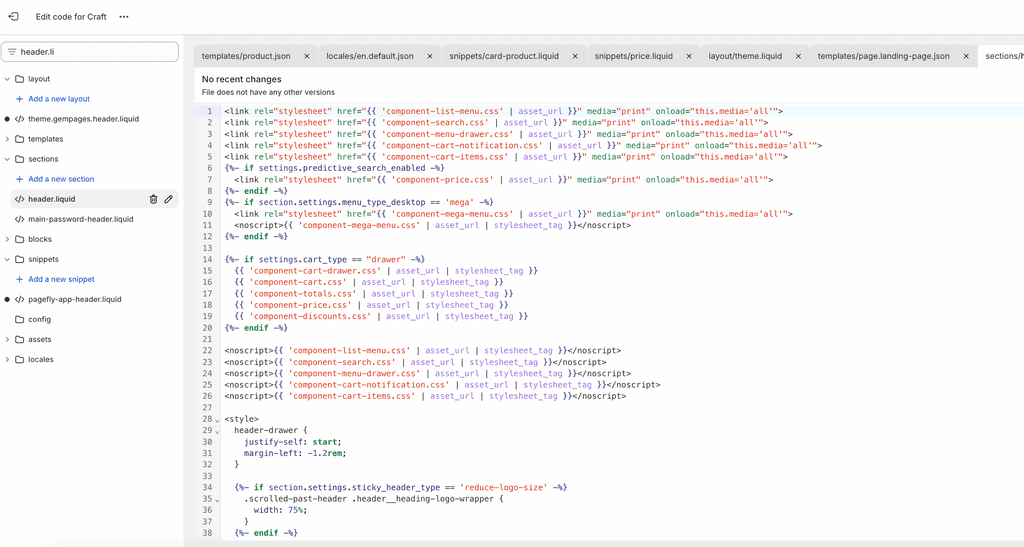Click Add a new section link
The width and height of the screenshot is (1024, 547).
pyautogui.click(x=61, y=179)
